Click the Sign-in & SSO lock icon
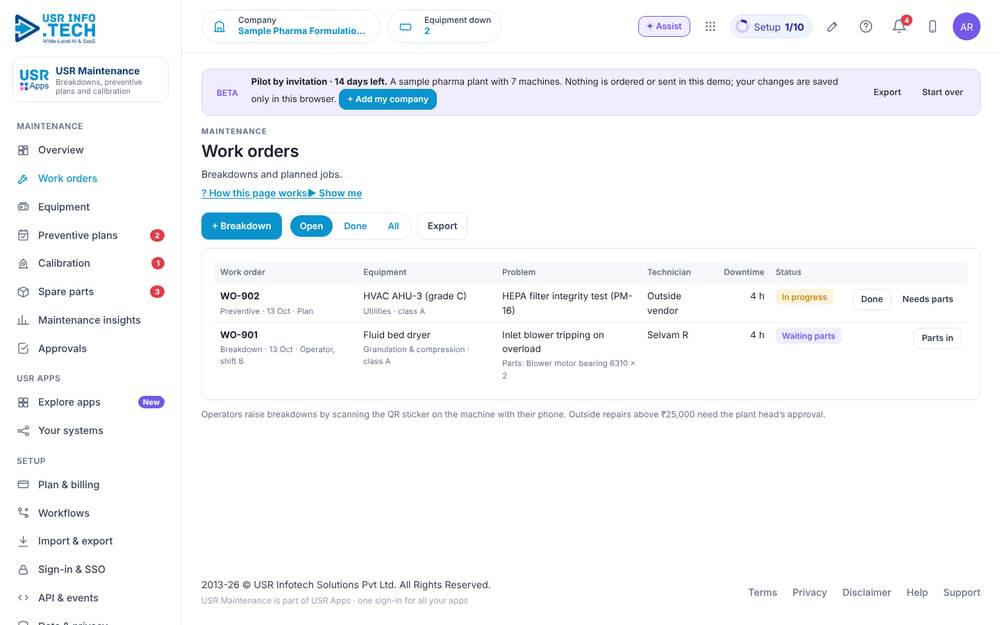Viewport: 1000px width, 625px height. [23, 570]
